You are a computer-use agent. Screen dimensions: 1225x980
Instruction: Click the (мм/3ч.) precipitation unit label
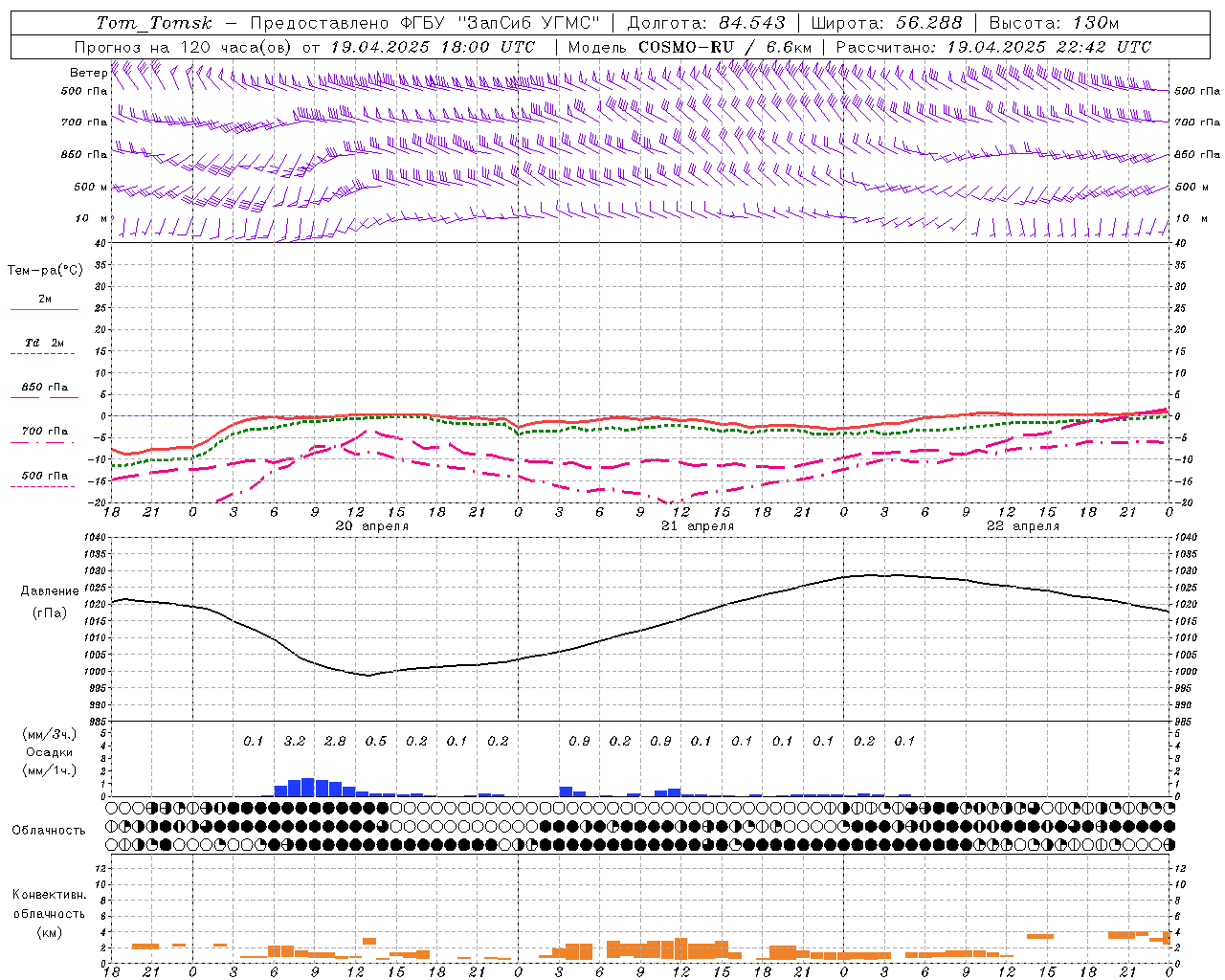click(x=49, y=734)
